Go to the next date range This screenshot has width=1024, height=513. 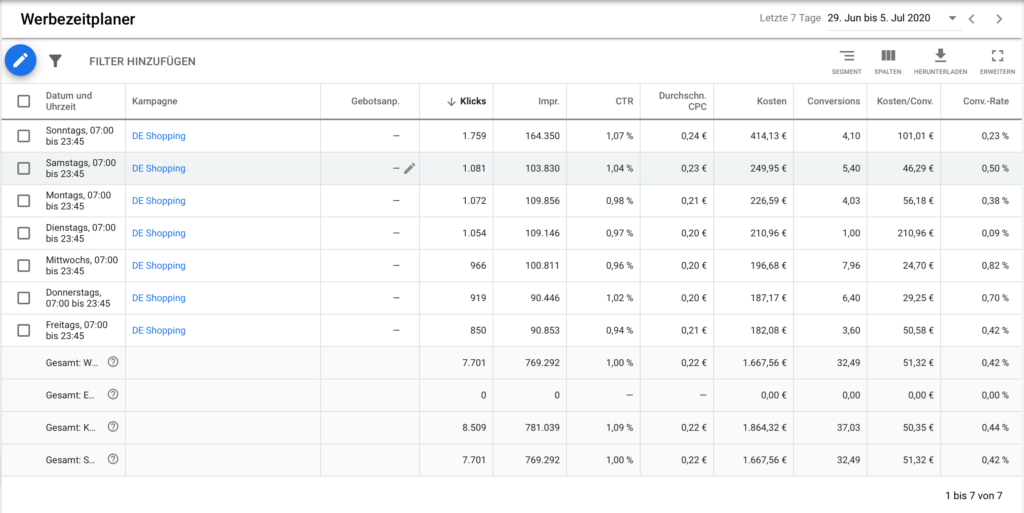[x=999, y=19]
